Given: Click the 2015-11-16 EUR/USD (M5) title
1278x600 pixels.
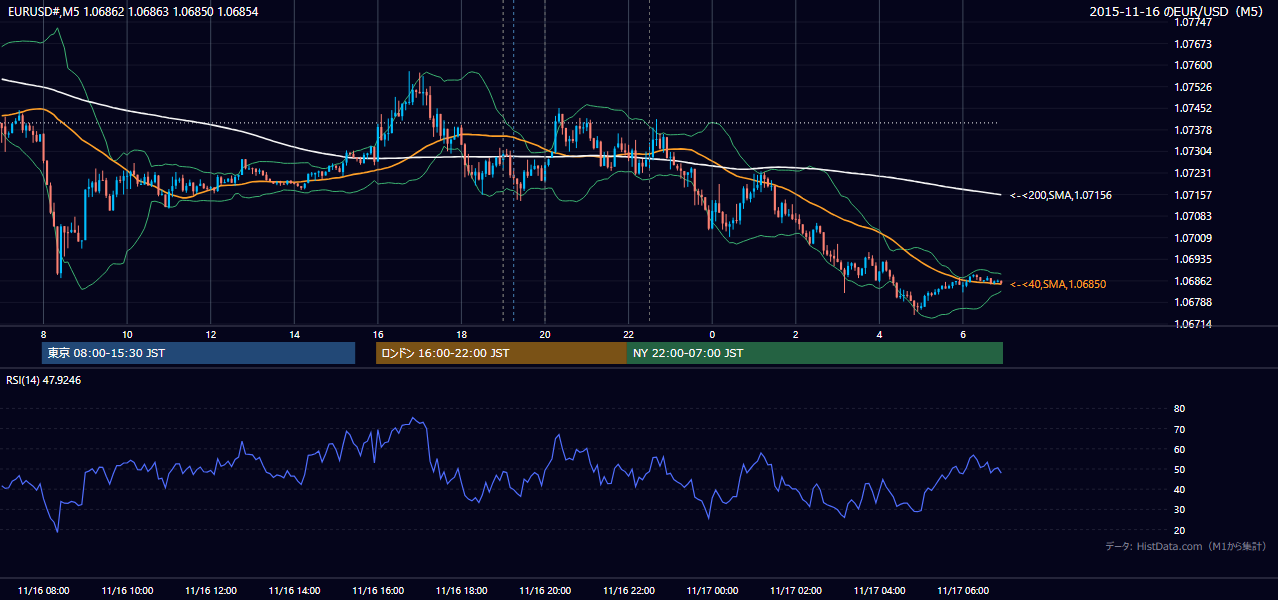Looking at the screenshot, I should coord(1178,11).
